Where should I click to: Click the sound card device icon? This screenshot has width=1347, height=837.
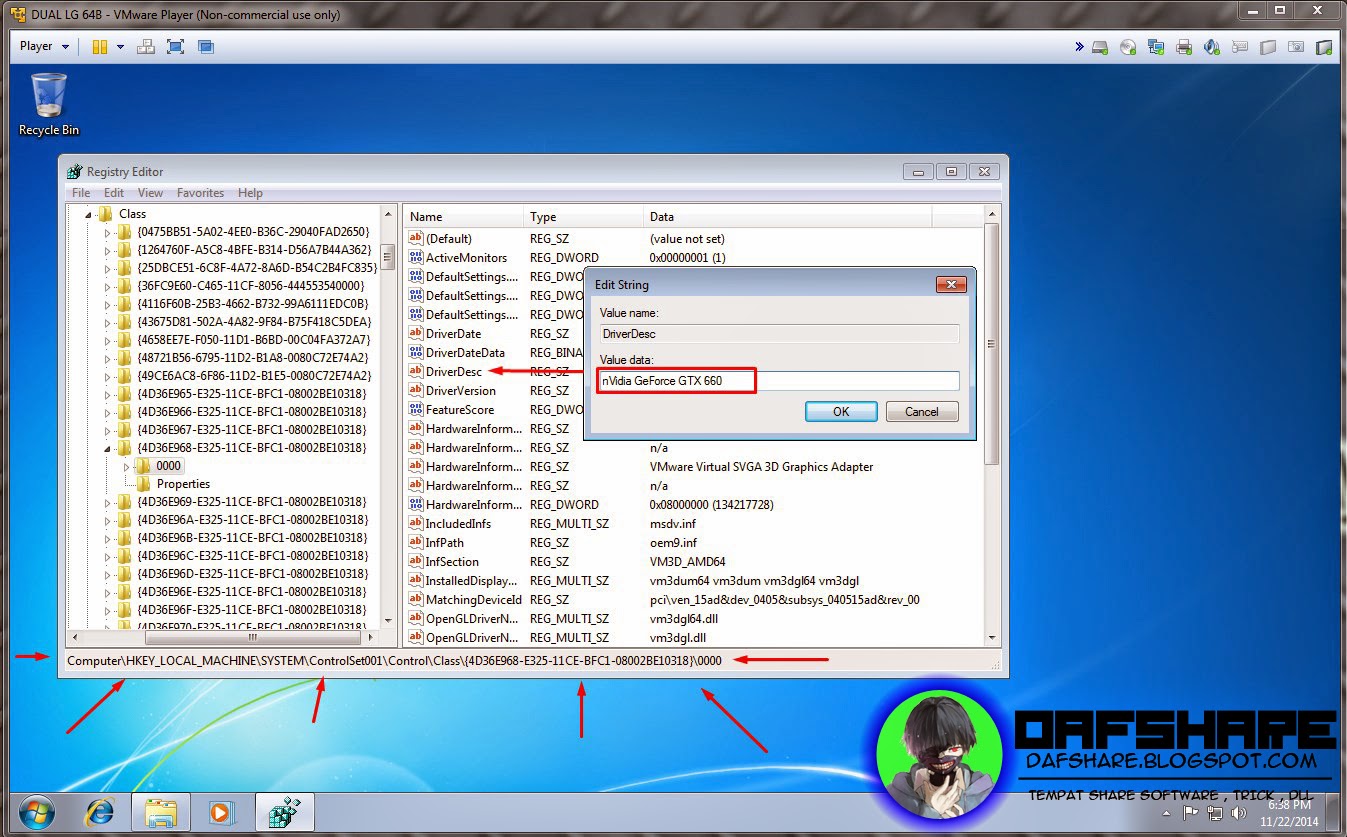tap(1212, 47)
